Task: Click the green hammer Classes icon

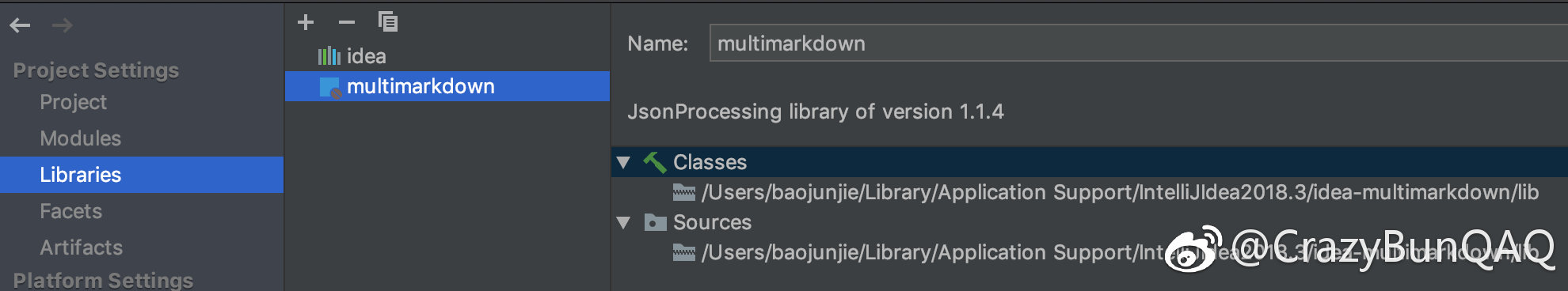Action: (x=654, y=162)
